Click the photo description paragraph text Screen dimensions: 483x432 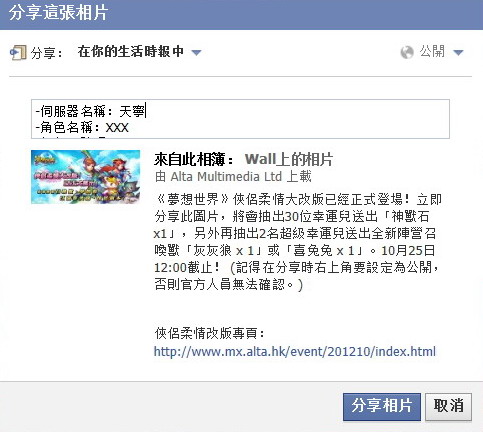point(297,242)
